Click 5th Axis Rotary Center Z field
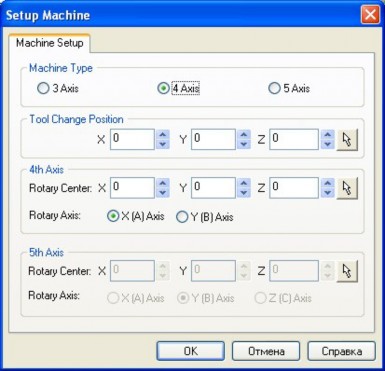 click(294, 271)
